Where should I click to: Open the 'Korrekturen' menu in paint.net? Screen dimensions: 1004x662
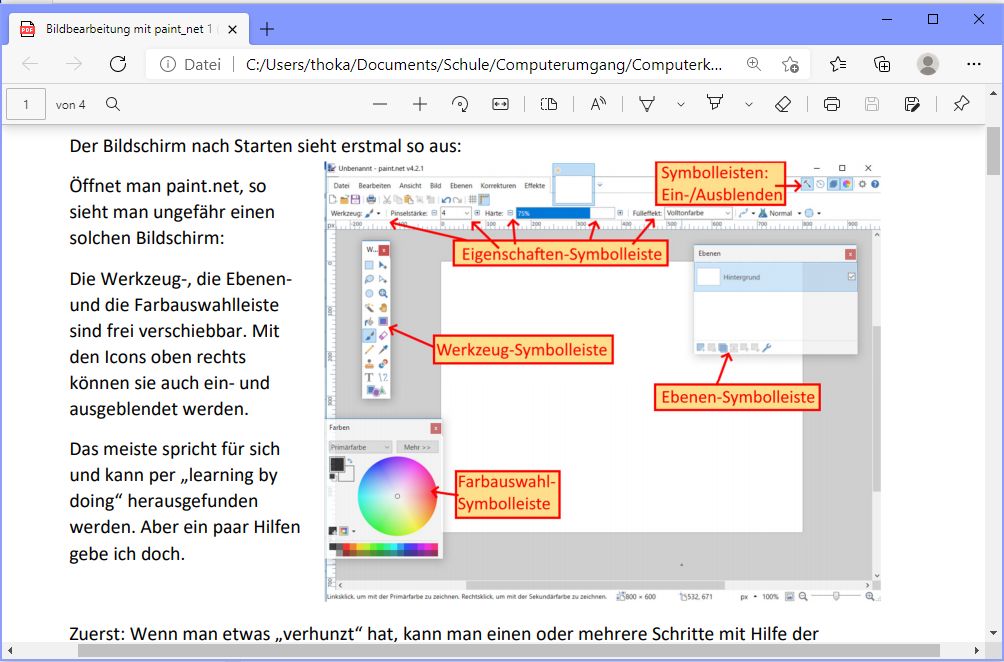coord(498,186)
